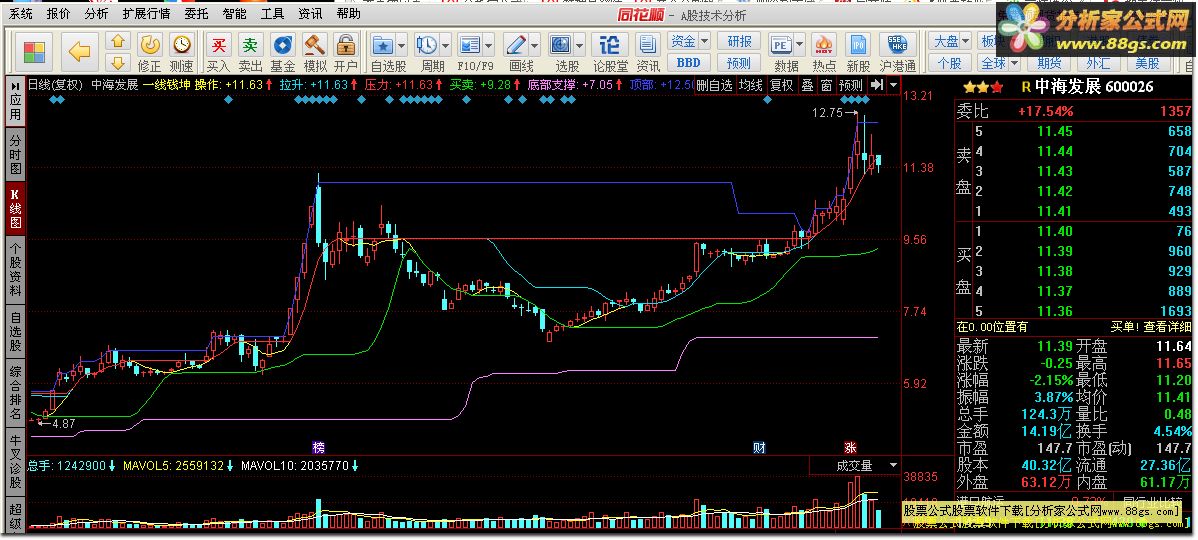Toggle 预测 in the chart toolbar
Screen dimensions: 1198x540
tap(851, 85)
